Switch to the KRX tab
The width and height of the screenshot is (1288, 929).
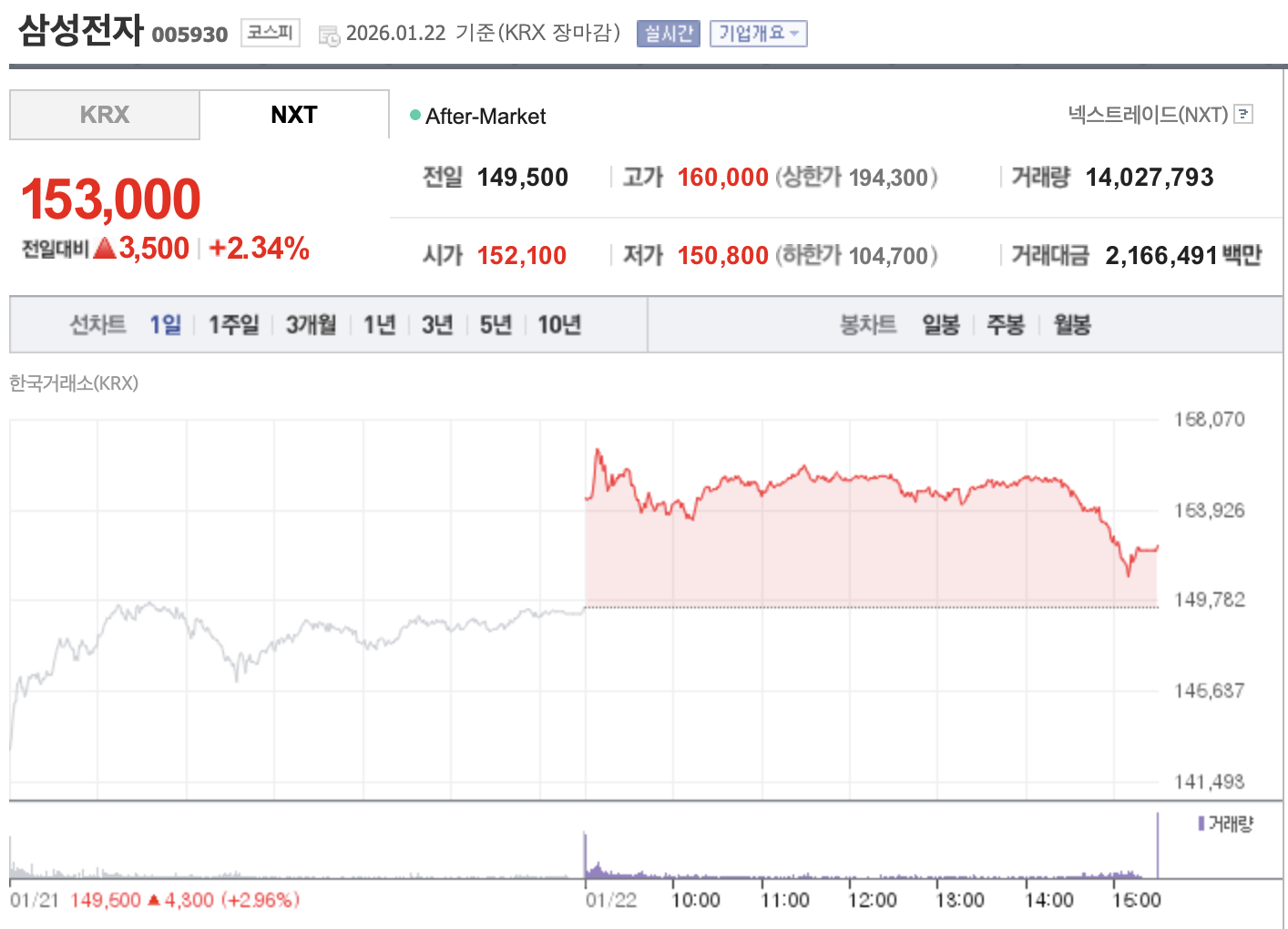tap(104, 114)
